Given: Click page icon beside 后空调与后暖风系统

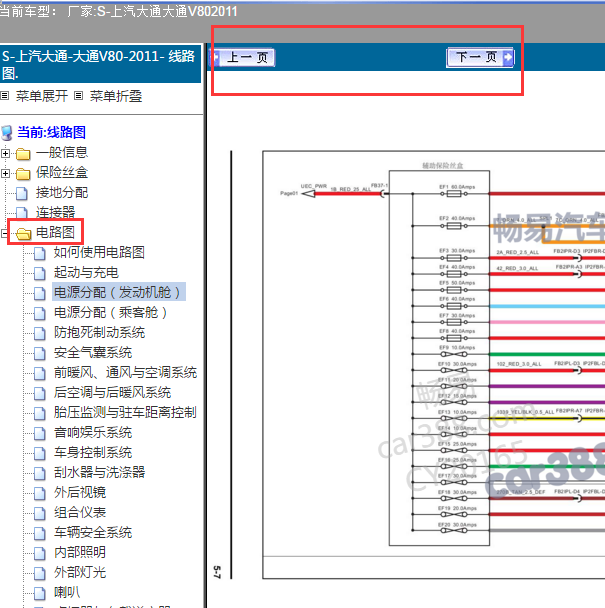Looking at the screenshot, I should pos(40,394).
